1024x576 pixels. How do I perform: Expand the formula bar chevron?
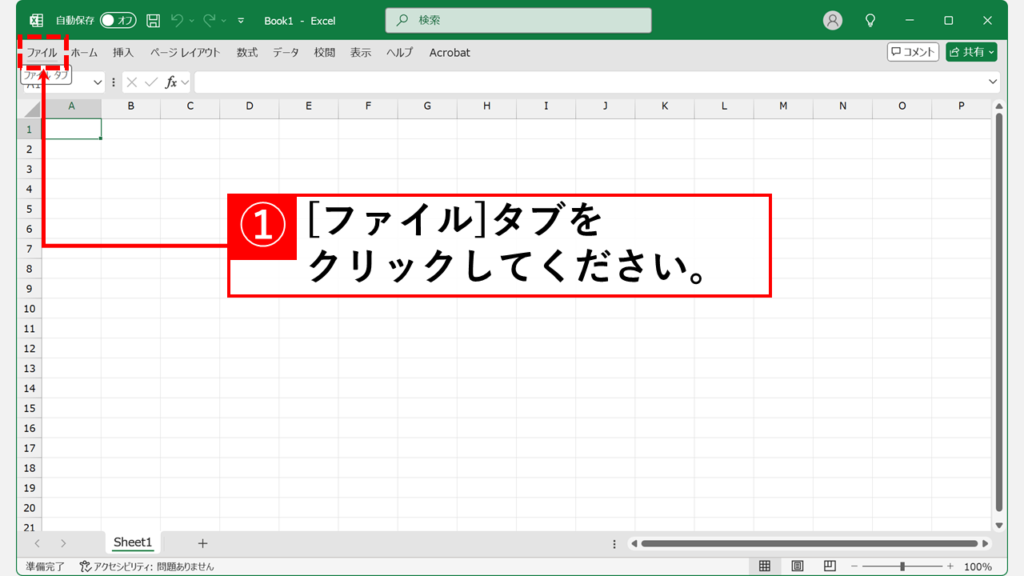pyautogui.click(x=993, y=82)
